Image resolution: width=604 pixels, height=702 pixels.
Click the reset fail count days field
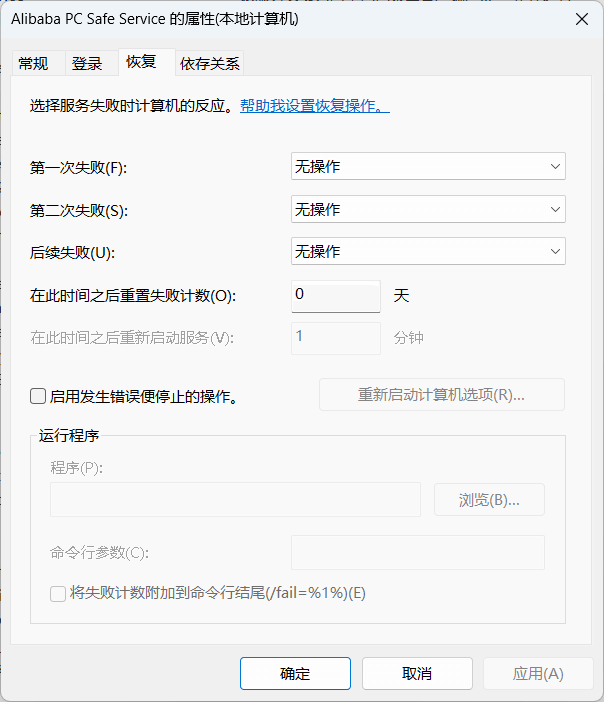tap(336, 296)
